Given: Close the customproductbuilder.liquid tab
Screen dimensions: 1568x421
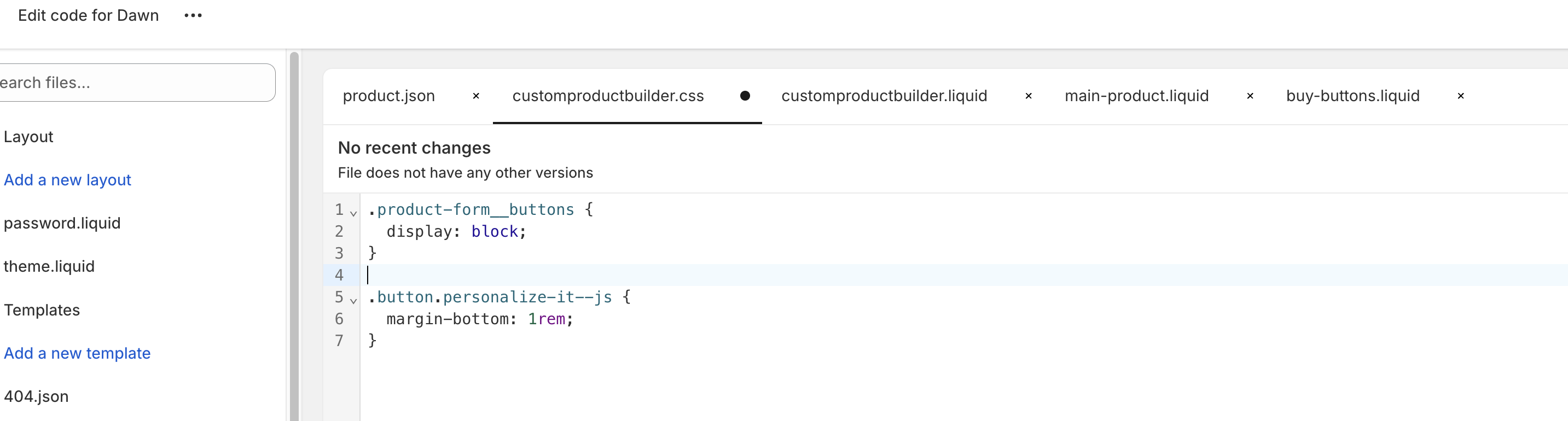Looking at the screenshot, I should 1028,96.
